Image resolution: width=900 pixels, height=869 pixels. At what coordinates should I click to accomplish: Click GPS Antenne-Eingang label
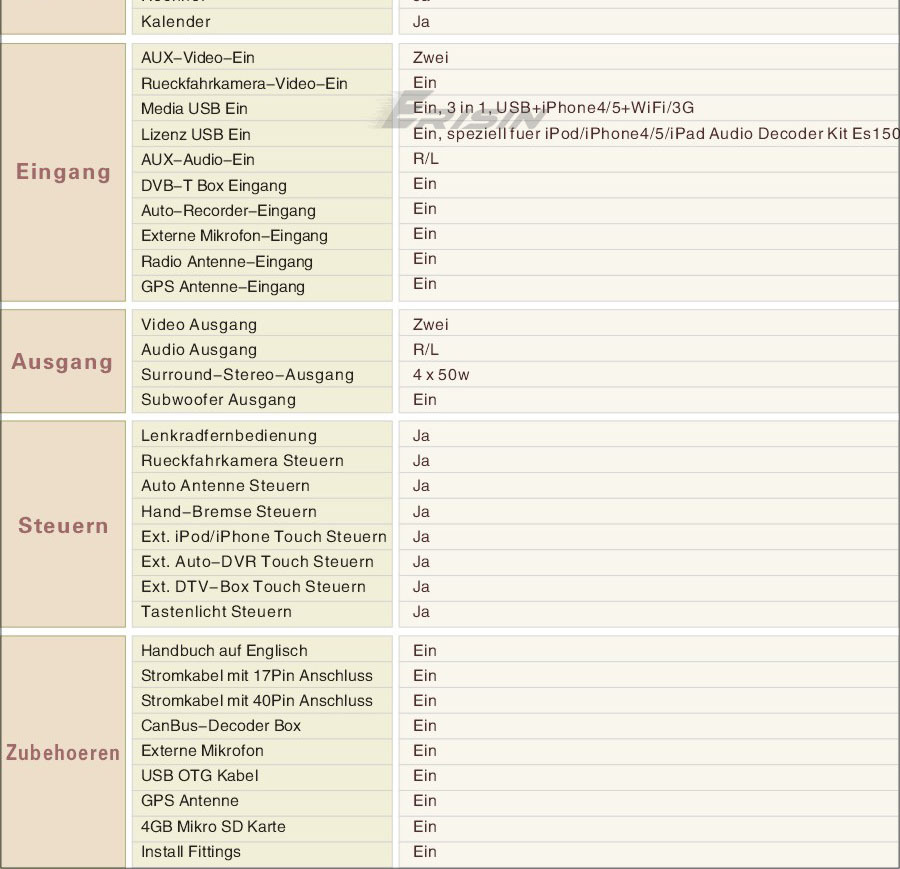pos(223,286)
